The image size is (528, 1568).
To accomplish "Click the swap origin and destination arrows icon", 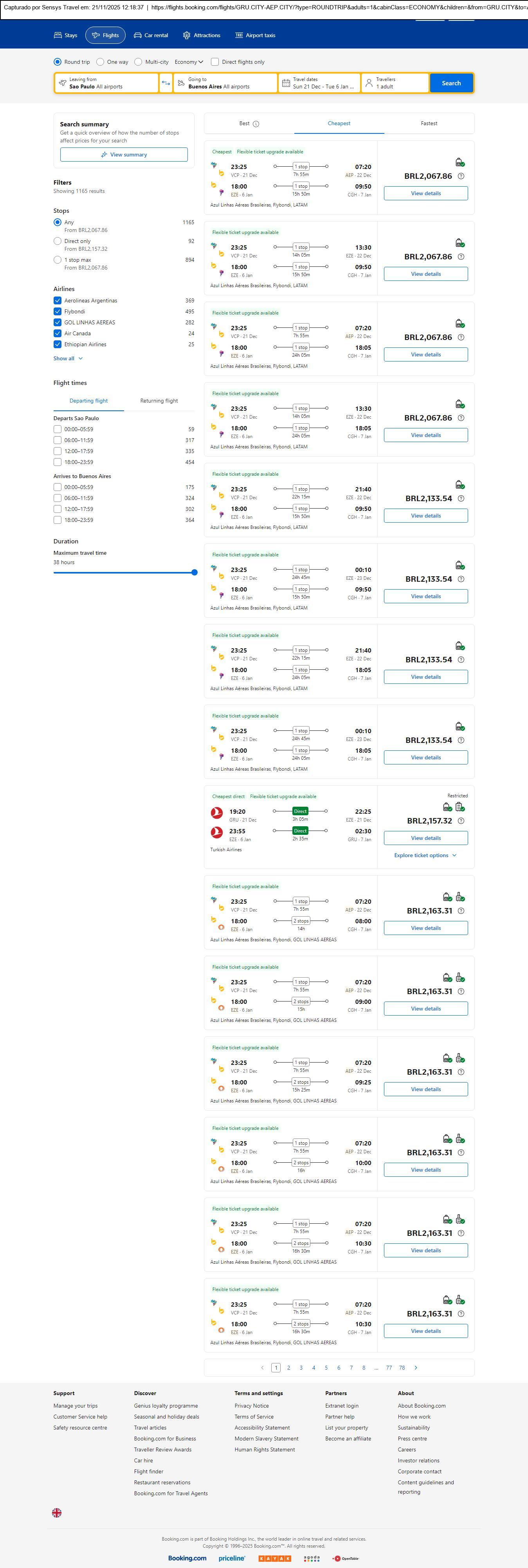I will tap(166, 83).
